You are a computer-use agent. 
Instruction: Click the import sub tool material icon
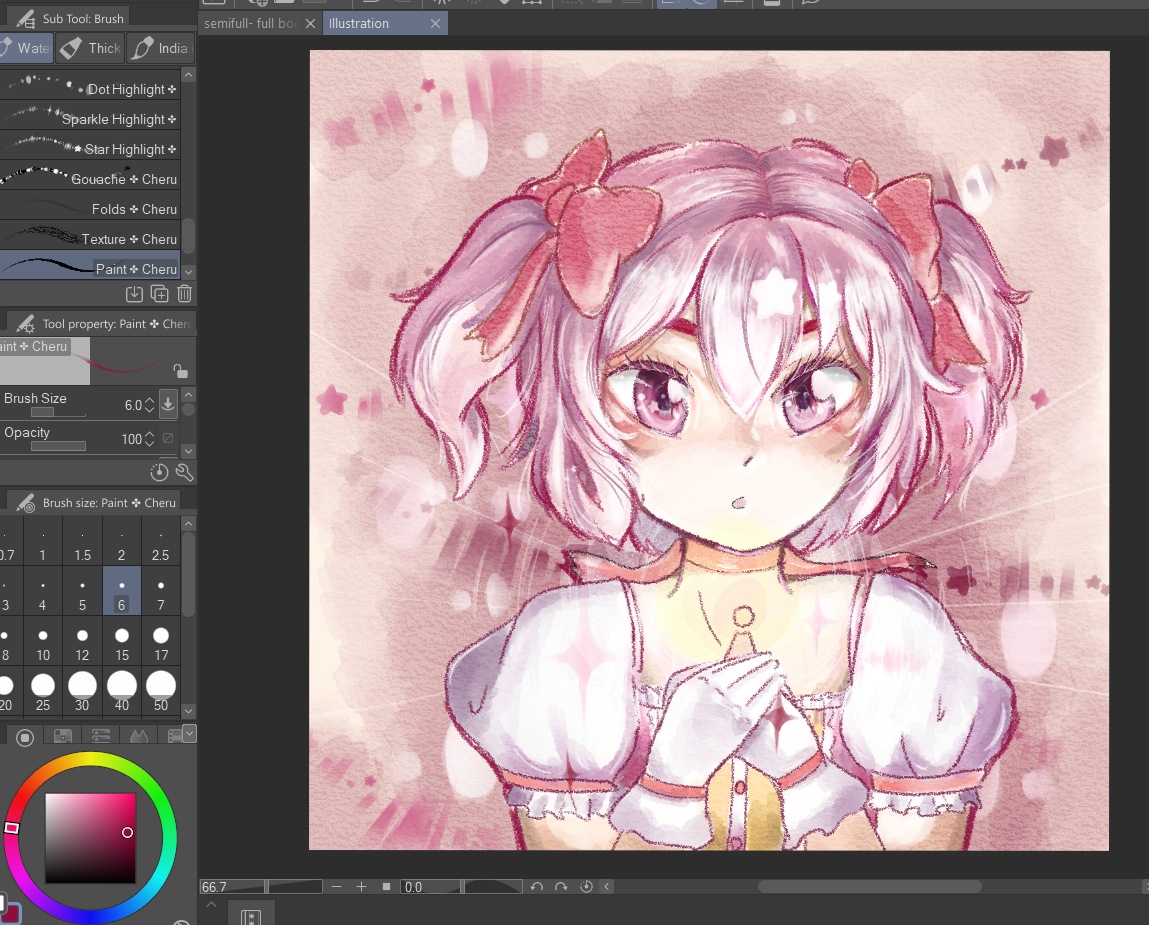coord(134,294)
